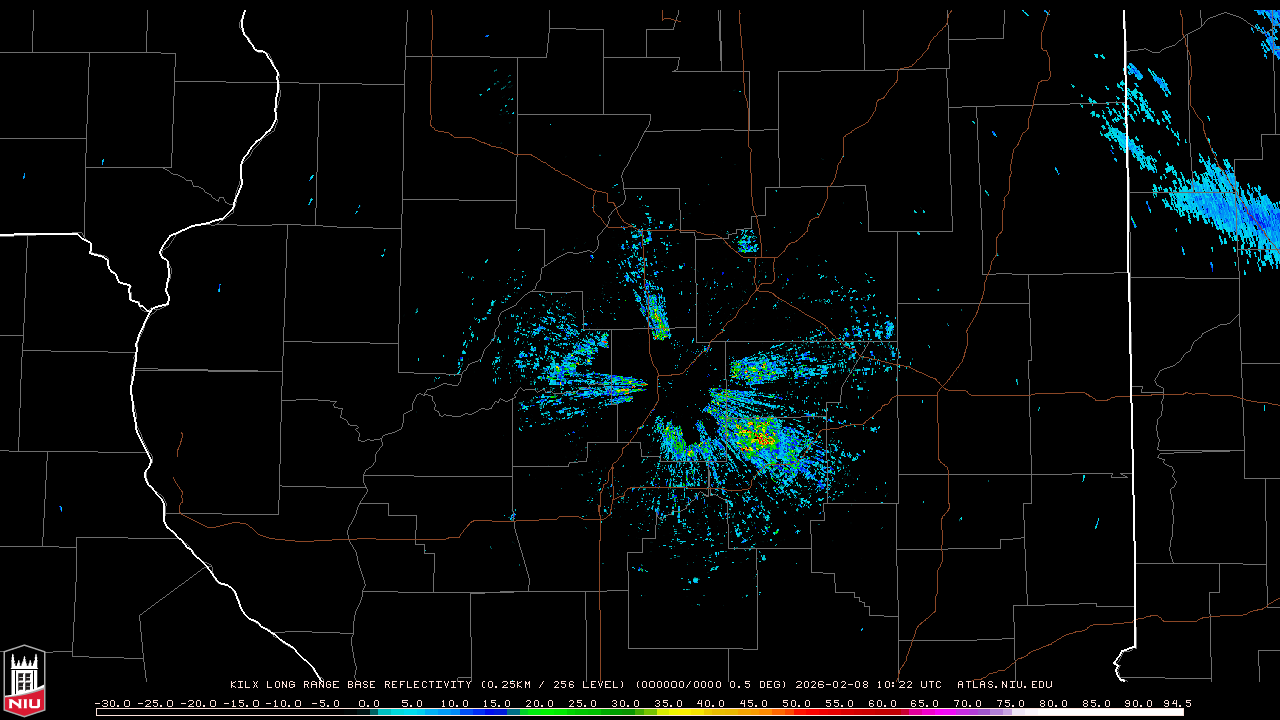Click the '80.0' scale label
Image resolution: width=1280 pixels, height=720 pixels.
pyautogui.click(x=1054, y=703)
